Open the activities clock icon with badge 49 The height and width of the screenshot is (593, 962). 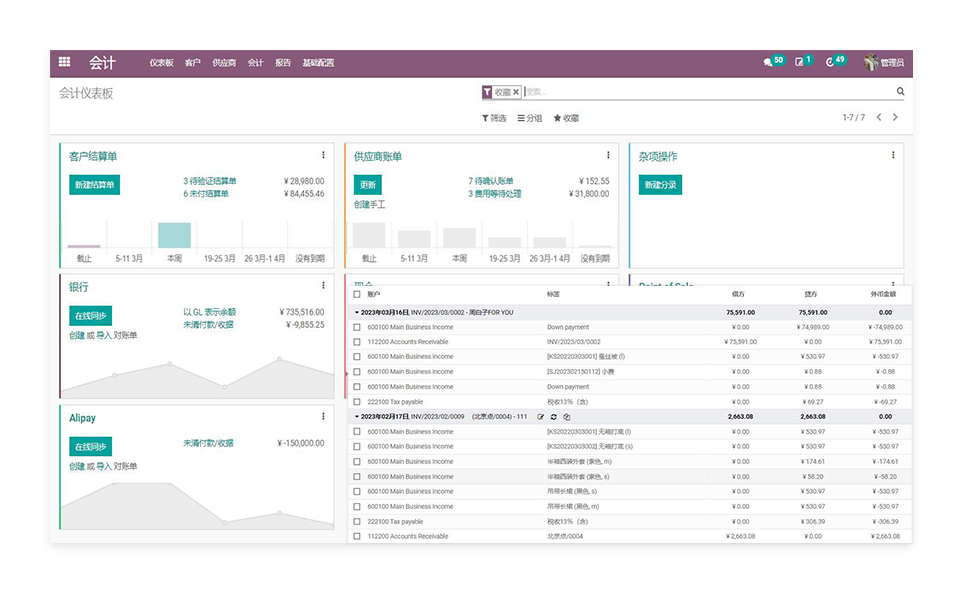pyautogui.click(x=830, y=62)
